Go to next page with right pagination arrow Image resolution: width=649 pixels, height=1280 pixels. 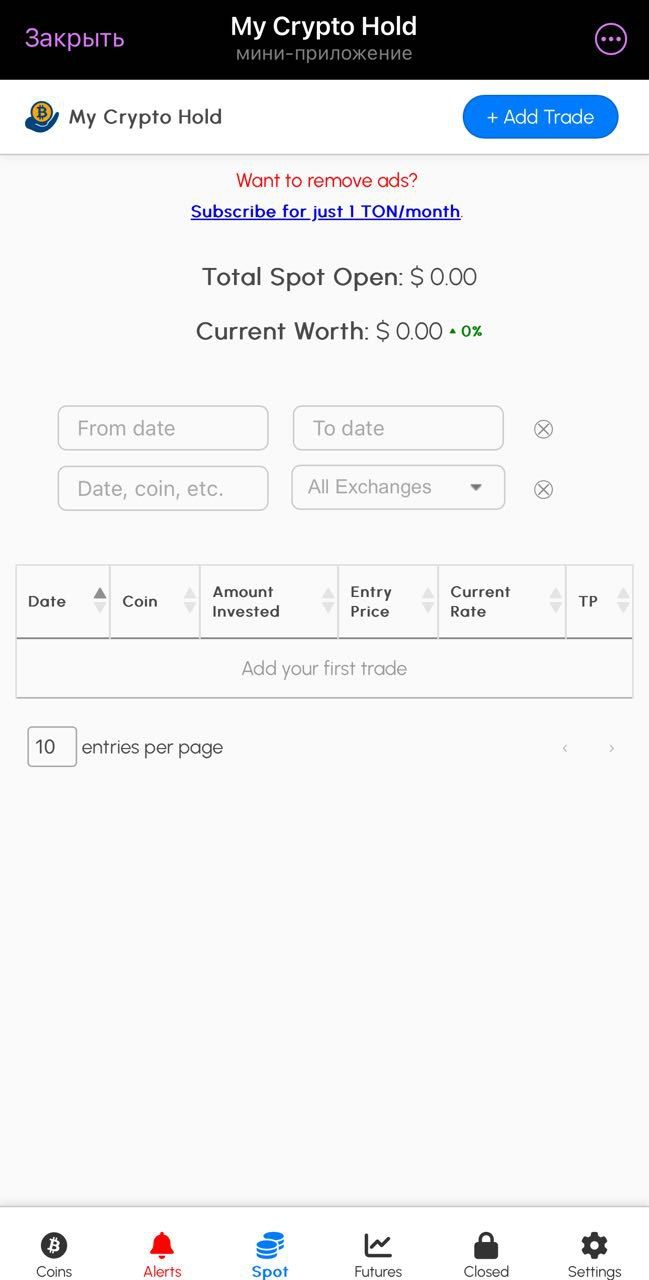[610, 747]
